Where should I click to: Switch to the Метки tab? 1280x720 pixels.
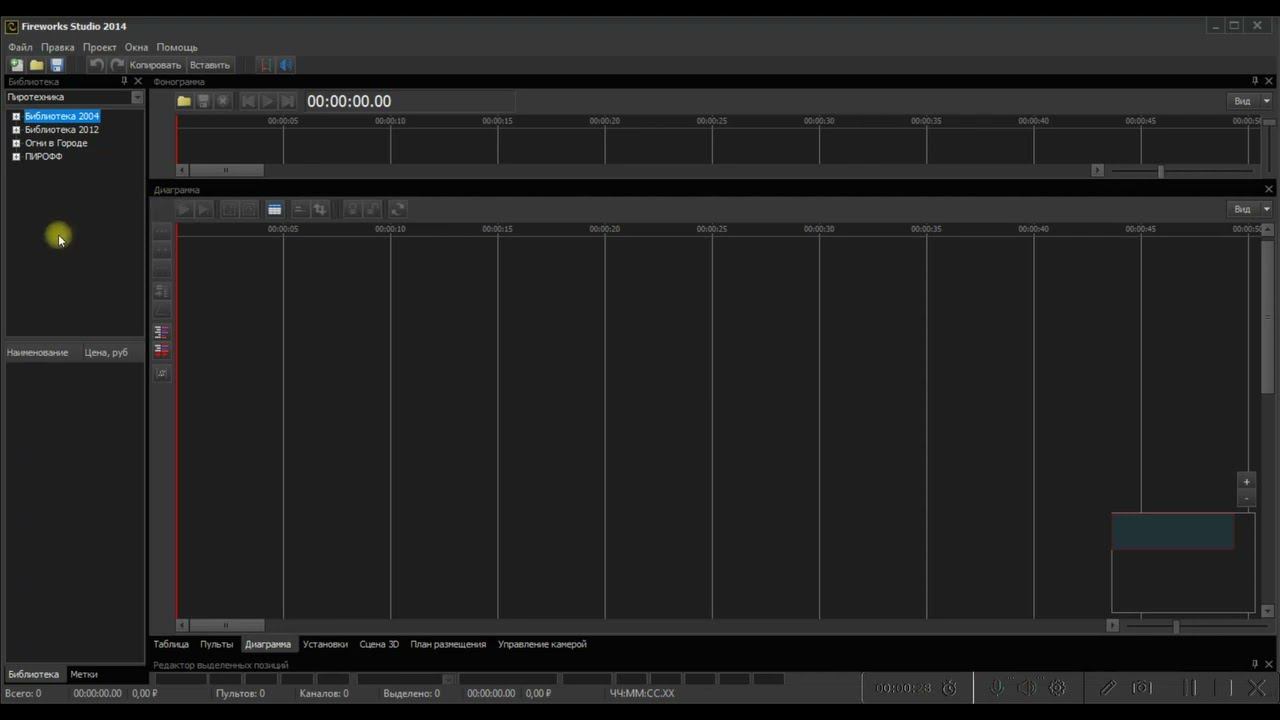tap(84, 674)
